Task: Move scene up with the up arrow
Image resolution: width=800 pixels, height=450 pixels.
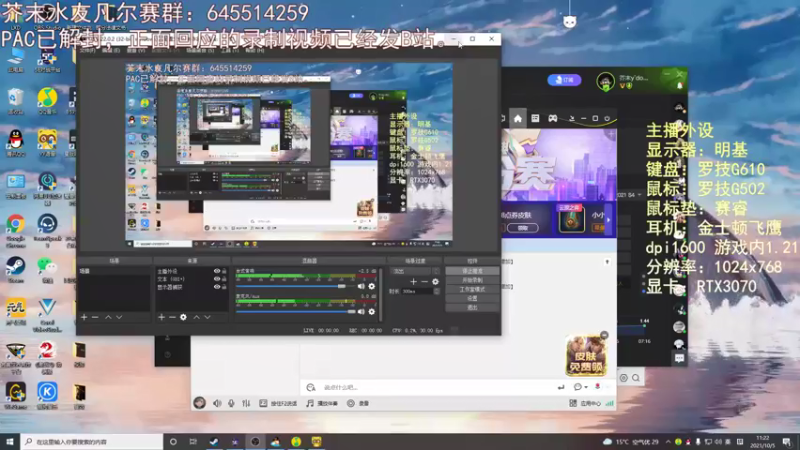Action: click(108, 317)
